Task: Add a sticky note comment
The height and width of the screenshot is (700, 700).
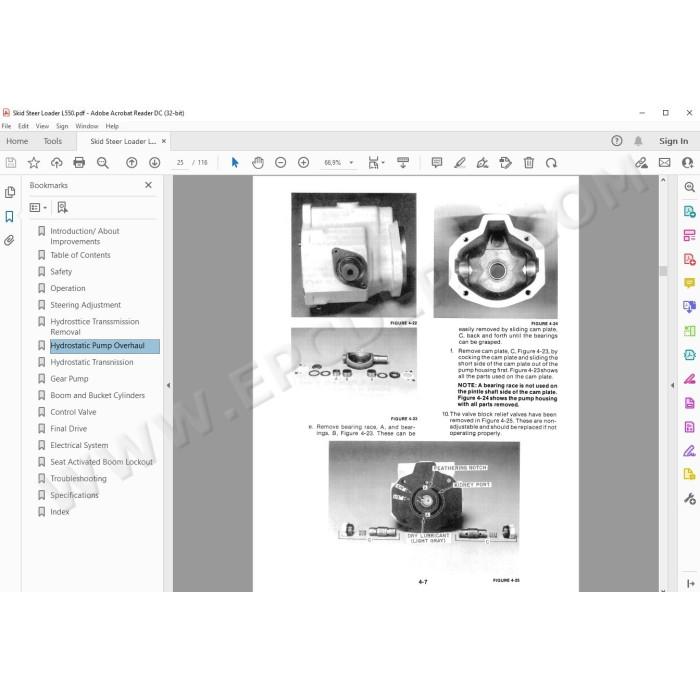Action: click(437, 163)
